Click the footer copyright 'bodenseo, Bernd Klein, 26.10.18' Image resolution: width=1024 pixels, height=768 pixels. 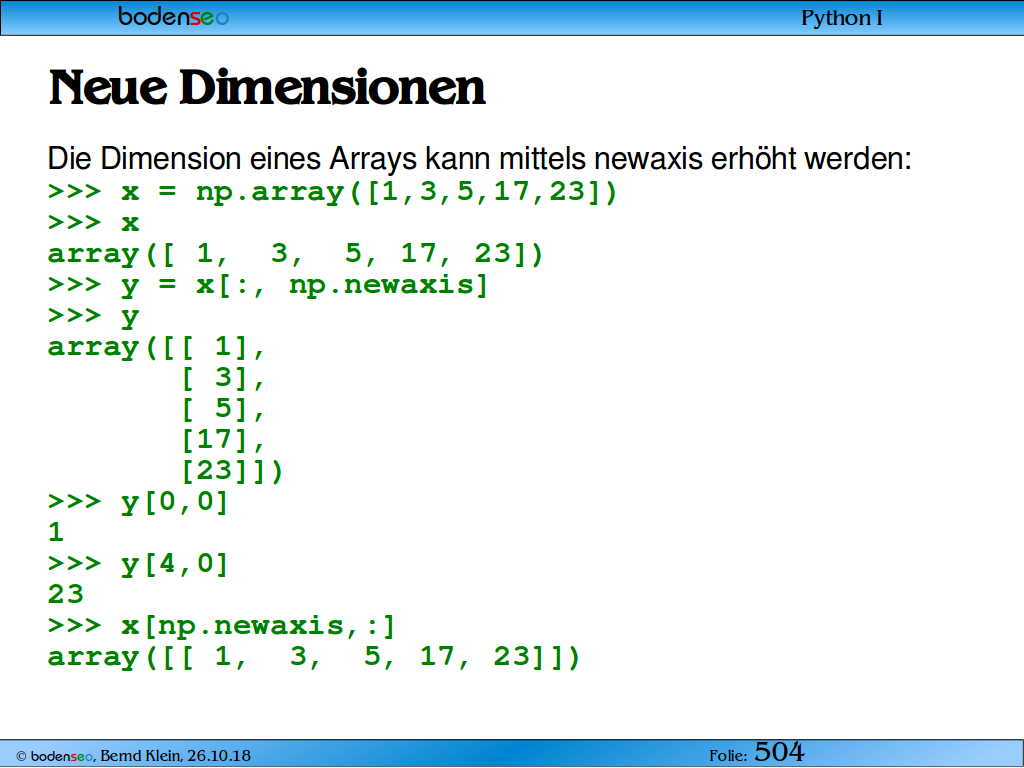pyautogui.click(x=133, y=756)
